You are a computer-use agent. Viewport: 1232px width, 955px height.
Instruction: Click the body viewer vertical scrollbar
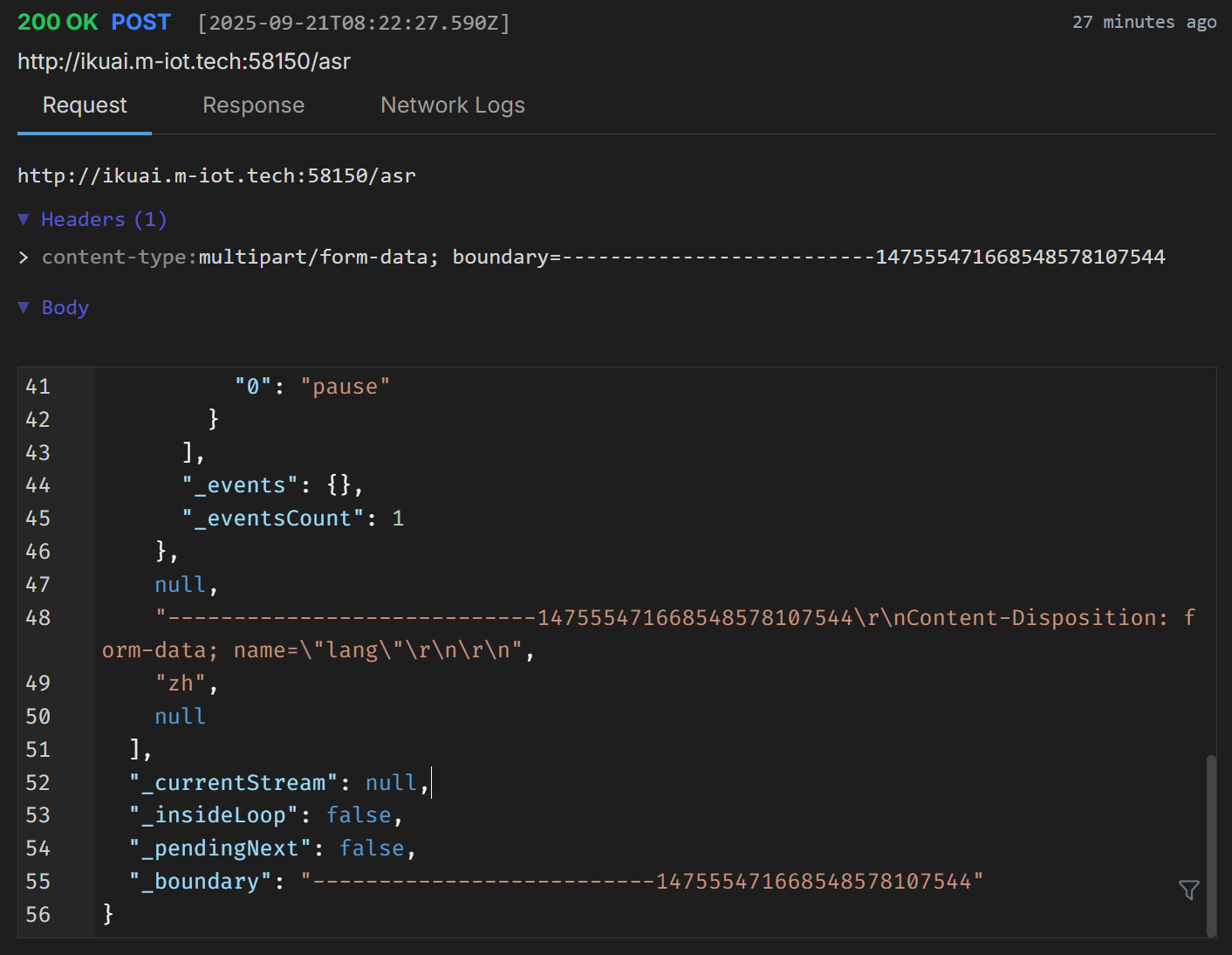1210,842
